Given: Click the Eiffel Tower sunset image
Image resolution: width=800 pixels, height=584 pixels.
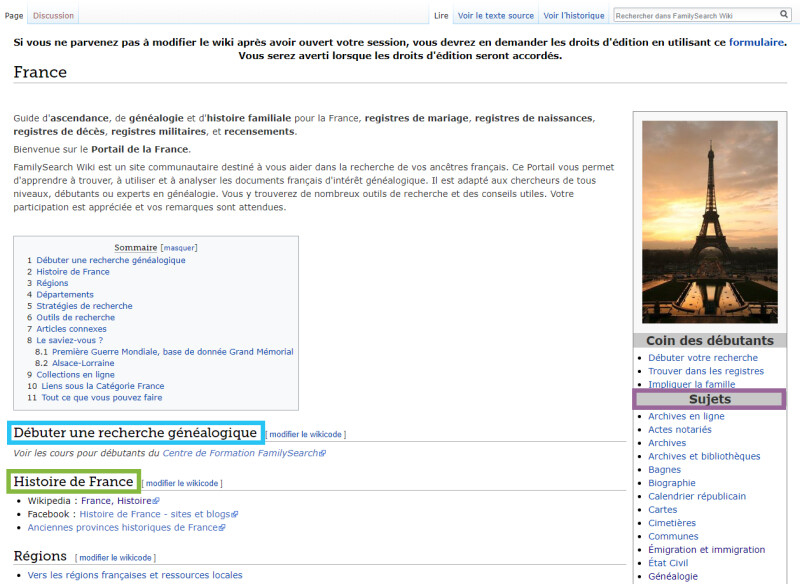Looking at the screenshot, I should 710,222.
